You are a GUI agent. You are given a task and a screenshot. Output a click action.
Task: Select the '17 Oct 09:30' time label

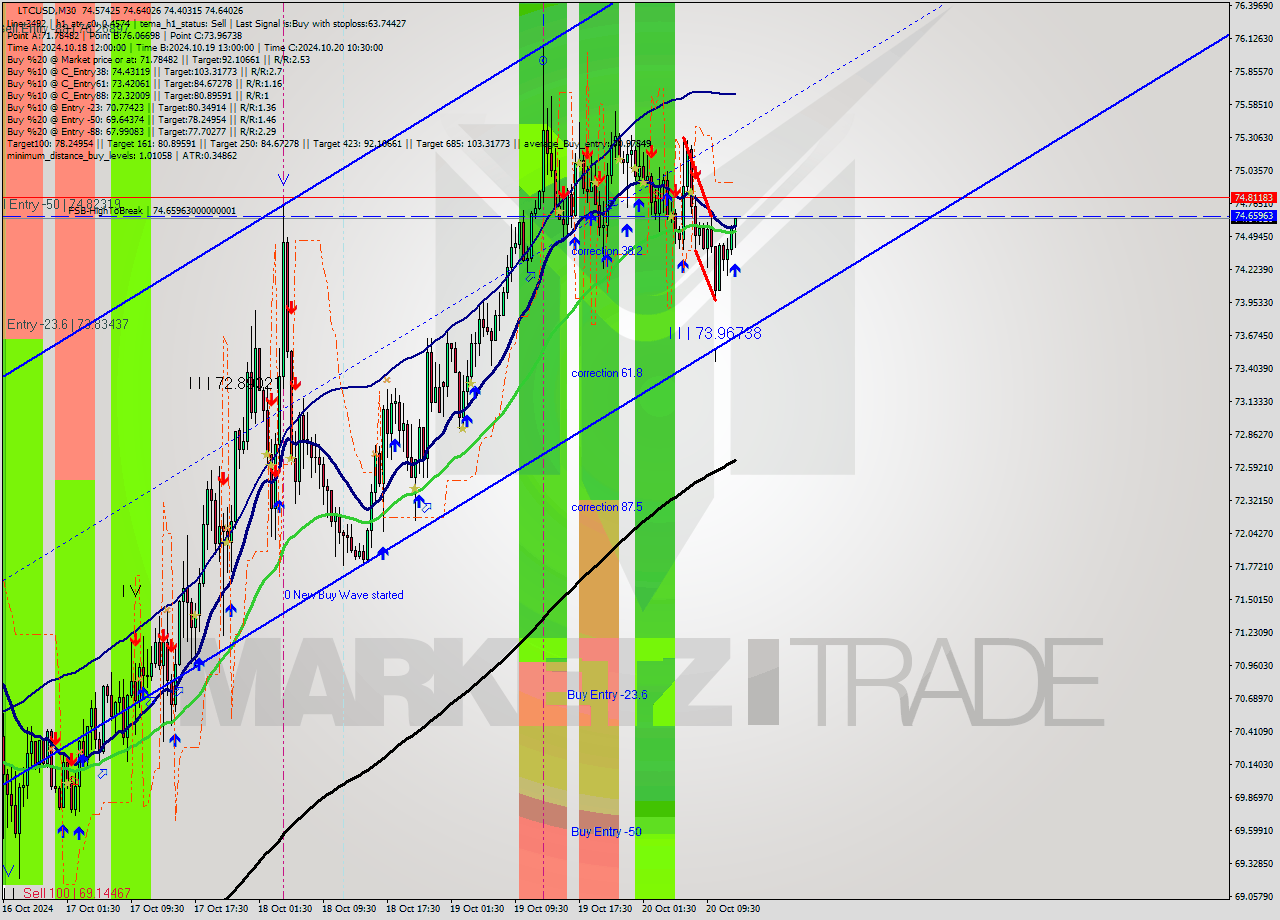click(157, 909)
